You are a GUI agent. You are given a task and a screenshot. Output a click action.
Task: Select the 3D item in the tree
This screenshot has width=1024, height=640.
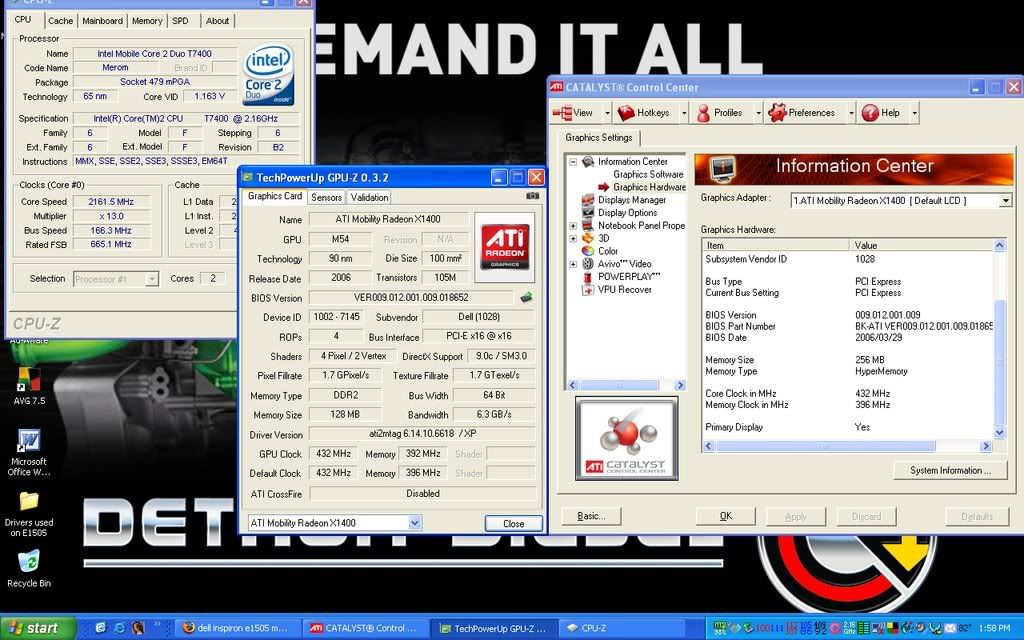click(596, 238)
